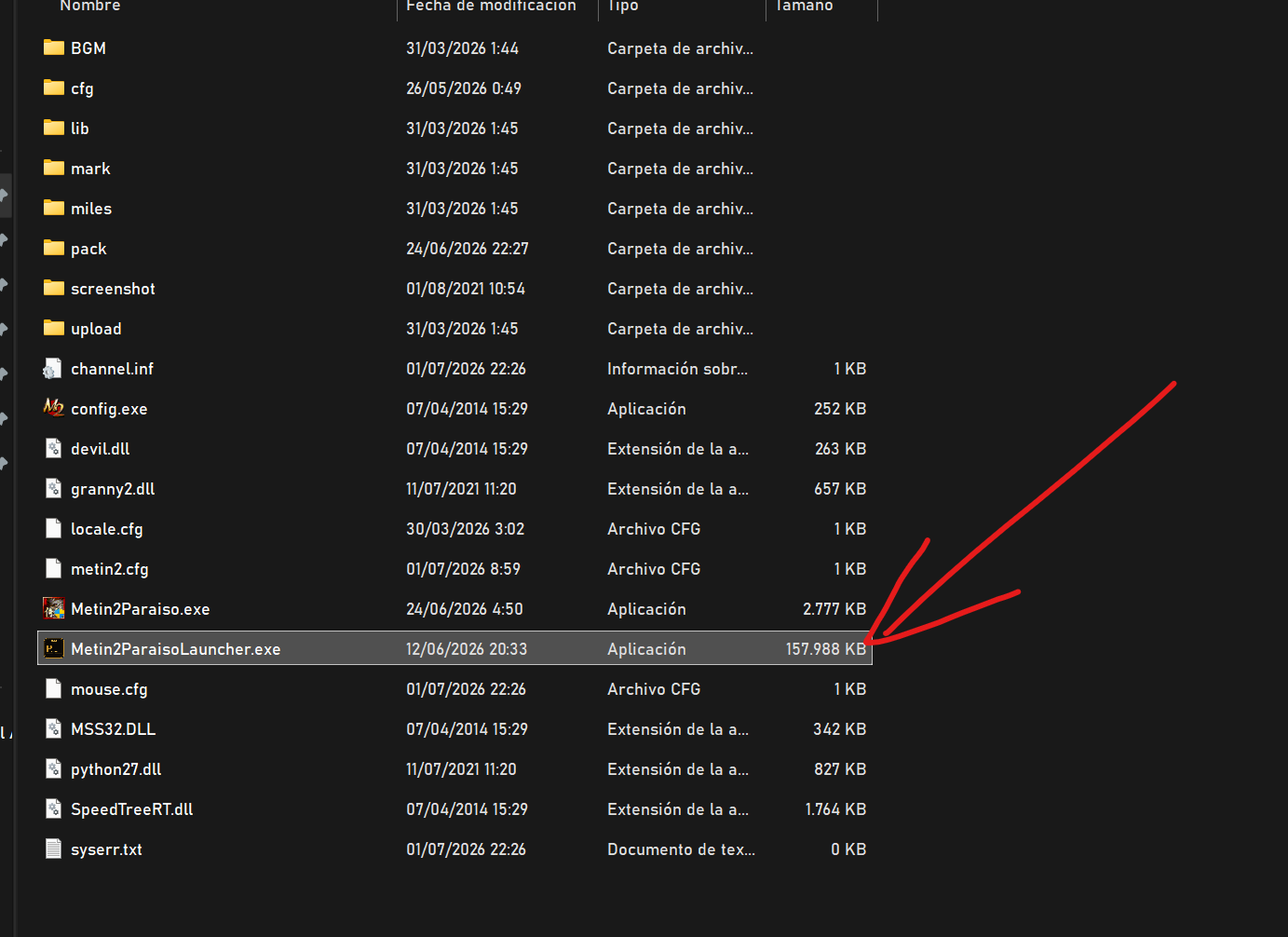
Task: Sort files by Nombre column header
Action: [90, 7]
